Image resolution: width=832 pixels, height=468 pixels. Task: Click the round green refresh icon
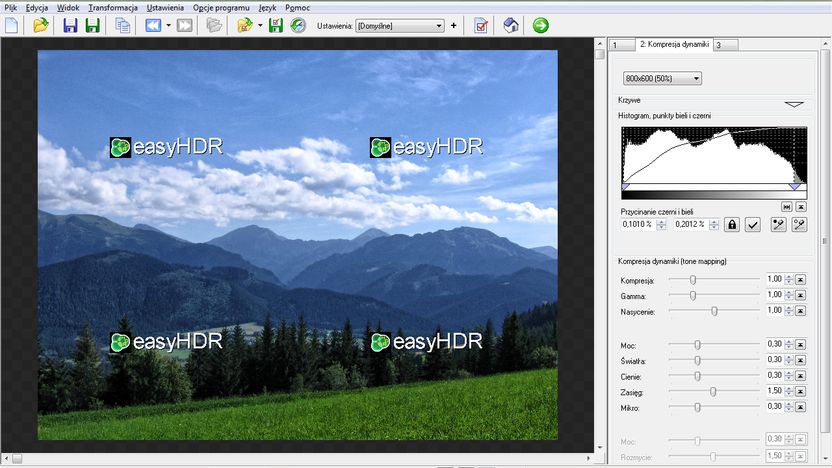click(x=298, y=25)
